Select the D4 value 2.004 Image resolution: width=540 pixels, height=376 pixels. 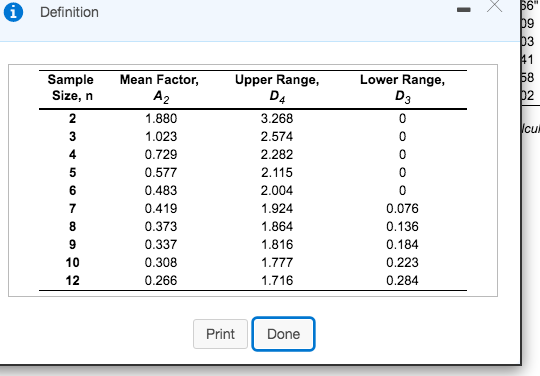click(x=277, y=190)
